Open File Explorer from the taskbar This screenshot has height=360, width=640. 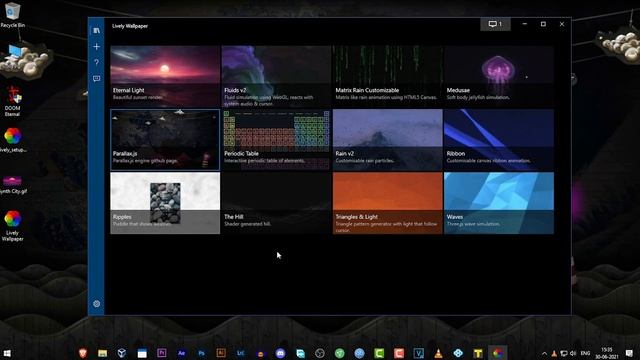(102, 353)
